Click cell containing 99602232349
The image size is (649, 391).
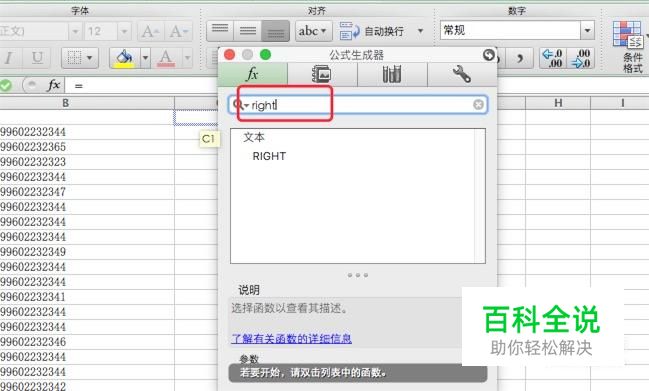(87, 252)
